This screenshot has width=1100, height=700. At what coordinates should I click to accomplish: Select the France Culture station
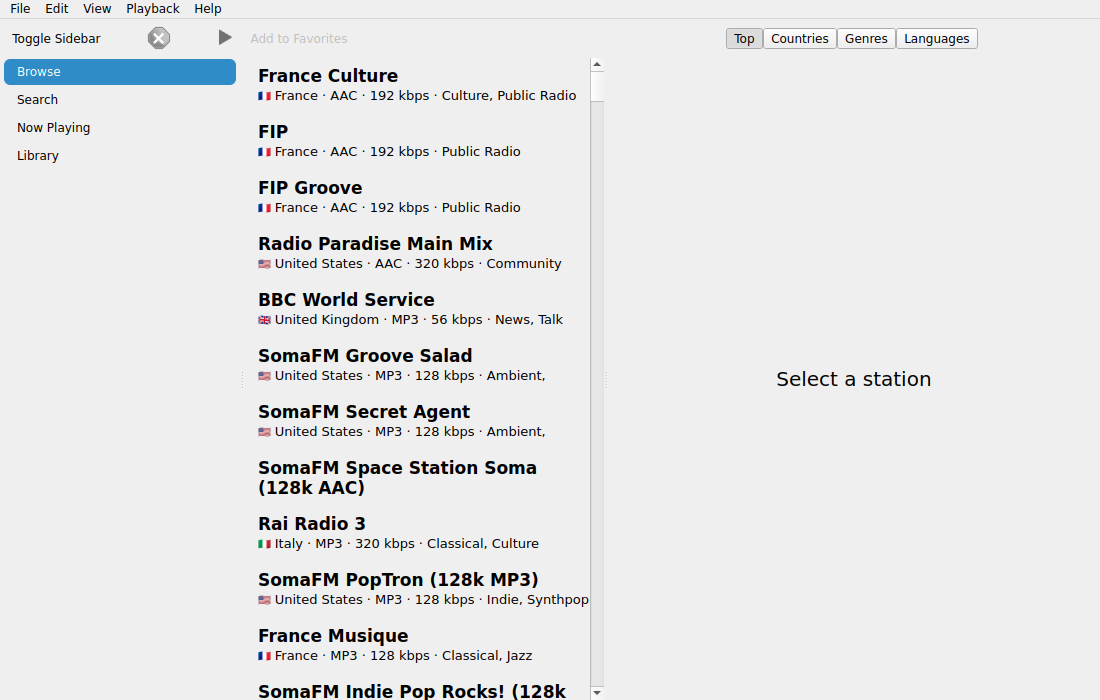point(422,85)
